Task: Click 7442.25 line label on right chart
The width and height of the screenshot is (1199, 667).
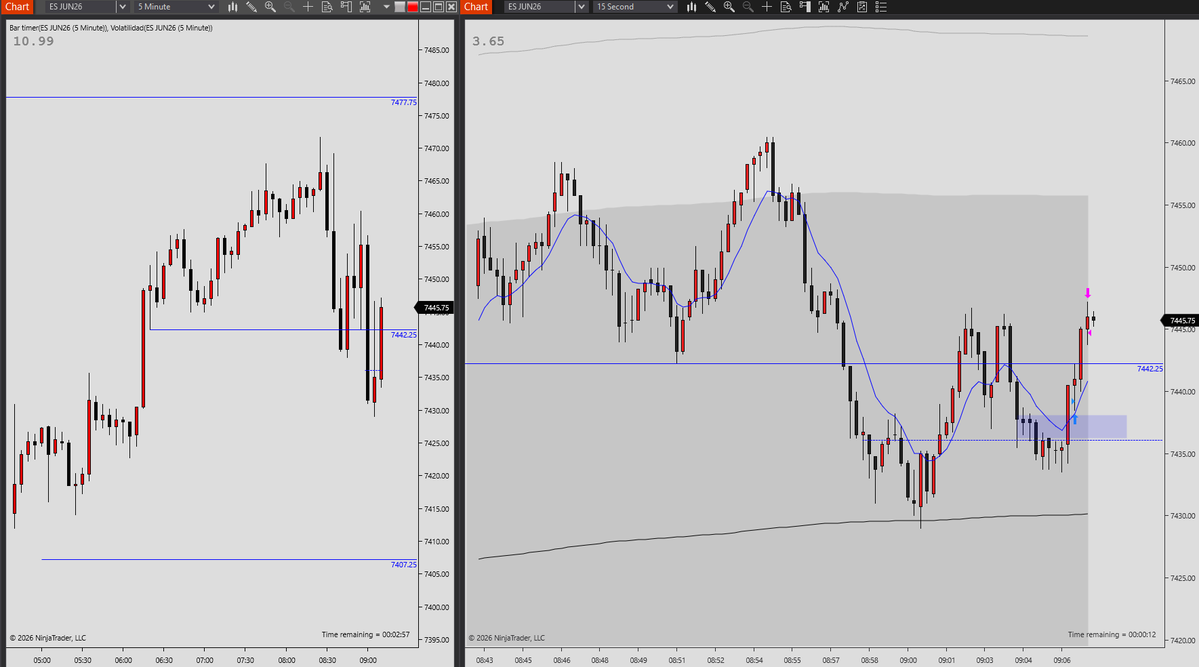Action: [1149, 369]
